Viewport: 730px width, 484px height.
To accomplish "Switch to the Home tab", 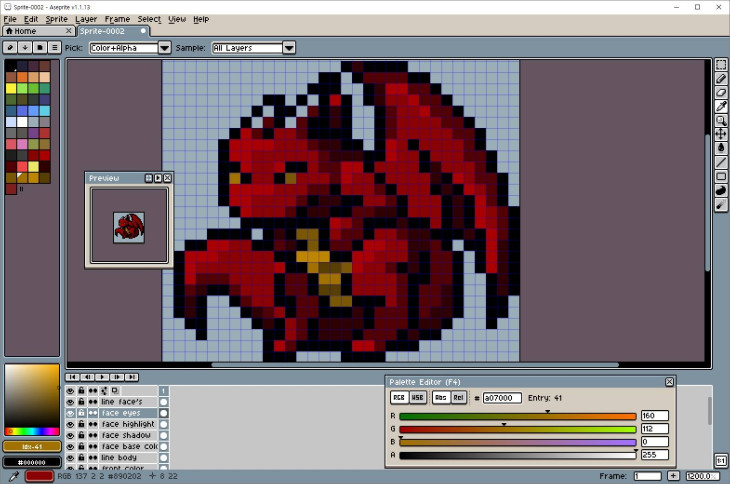I will (x=20, y=31).
